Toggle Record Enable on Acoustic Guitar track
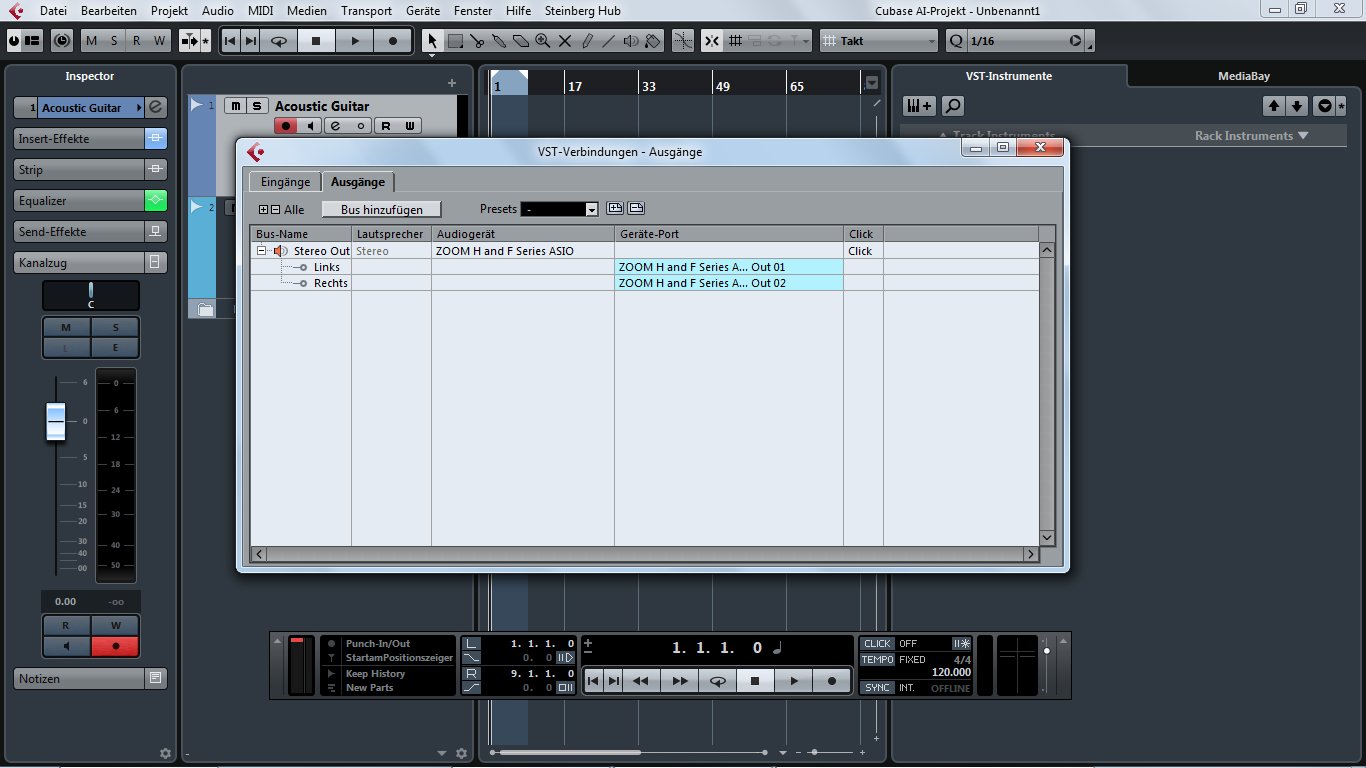This screenshot has width=1366, height=768. point(287,125)
